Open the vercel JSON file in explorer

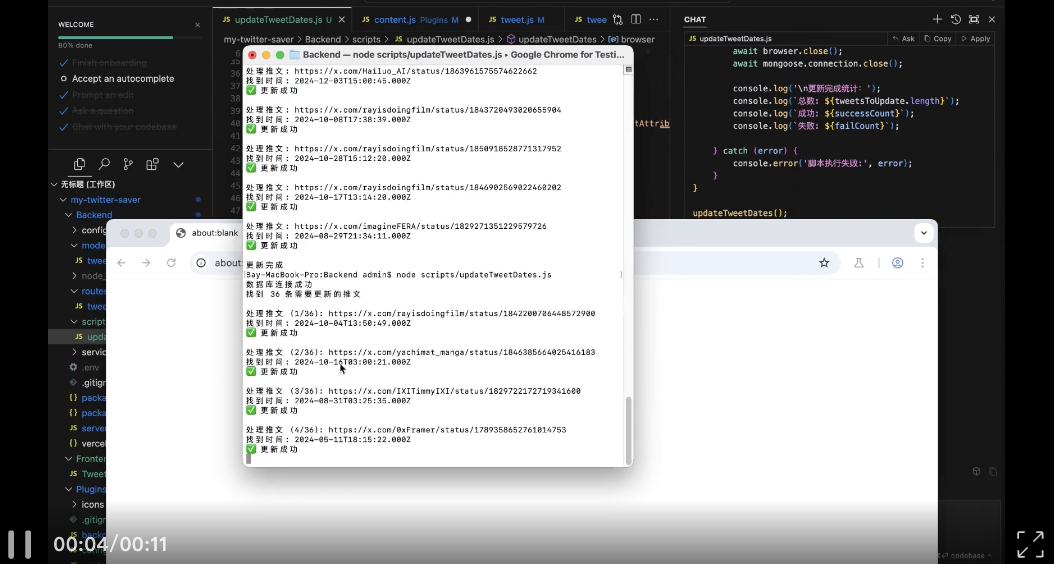(93, 444)
